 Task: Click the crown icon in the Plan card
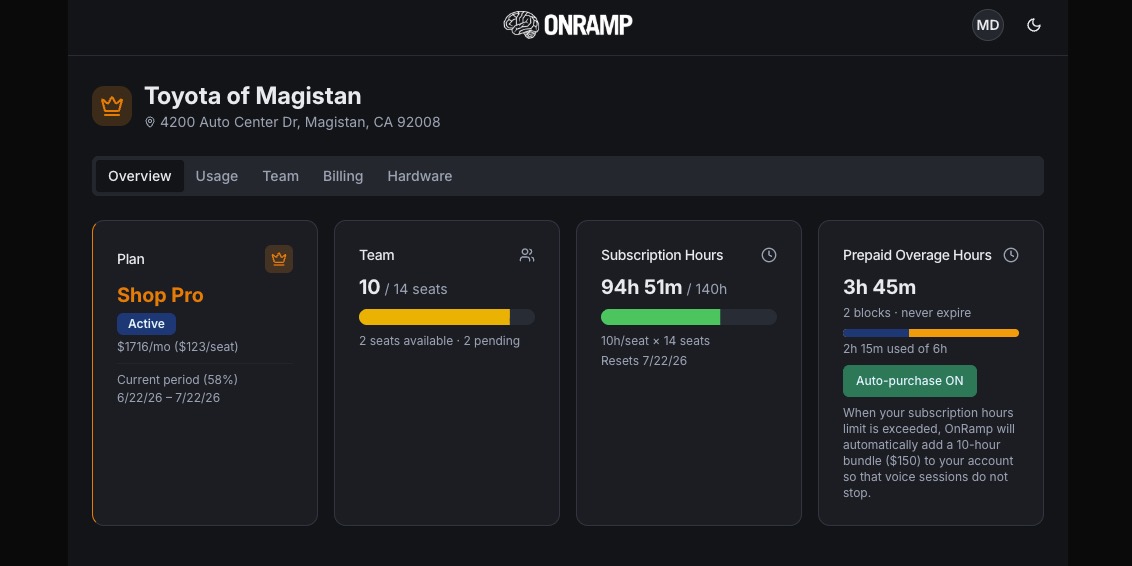279,259
